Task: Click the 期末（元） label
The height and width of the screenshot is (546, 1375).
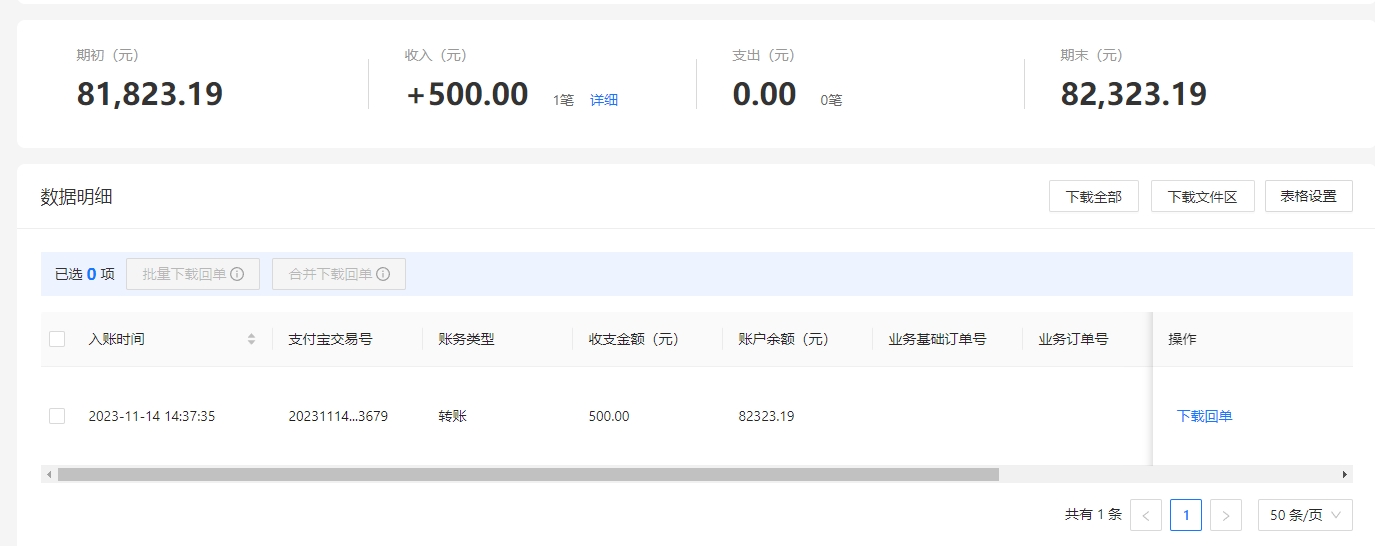Action: tap(1091, 56)
